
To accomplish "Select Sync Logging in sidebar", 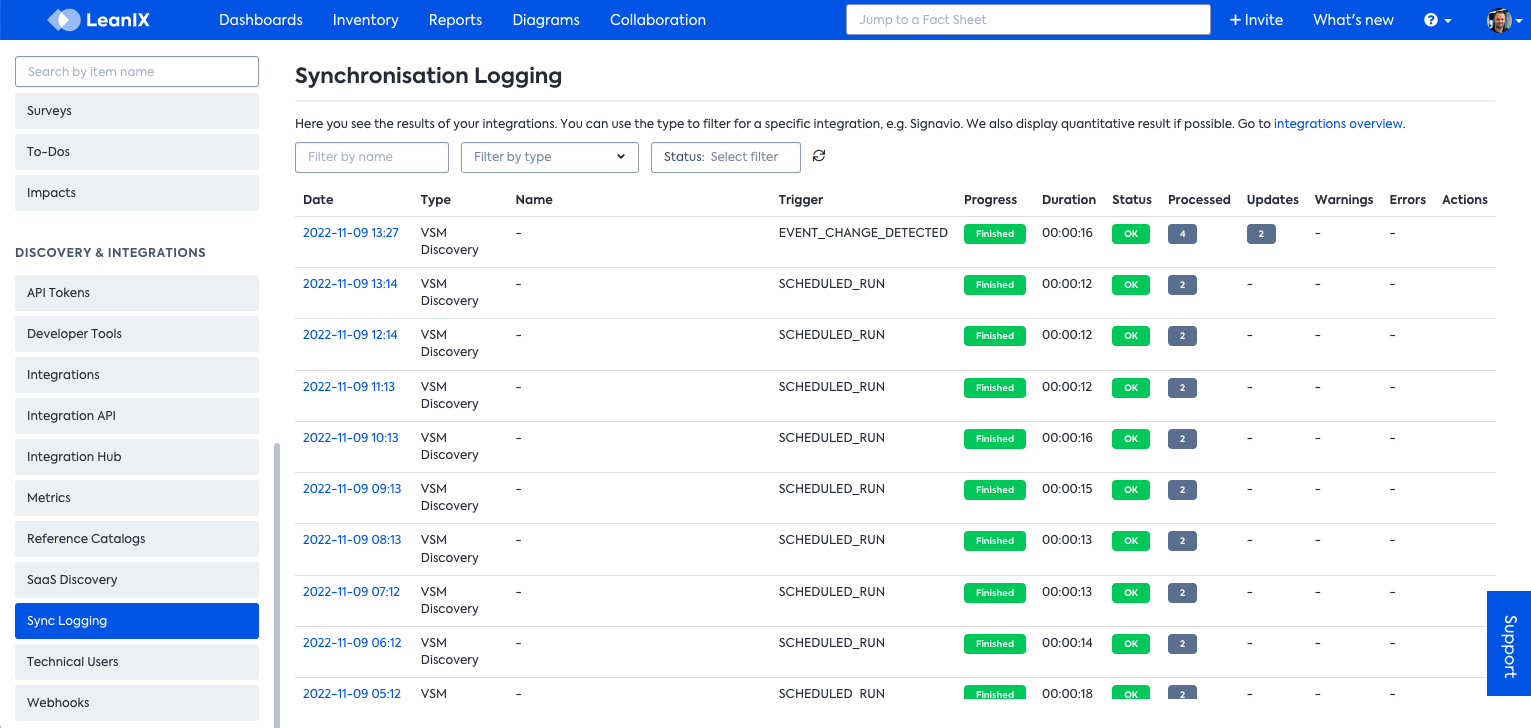I will [x=137, y=621].
